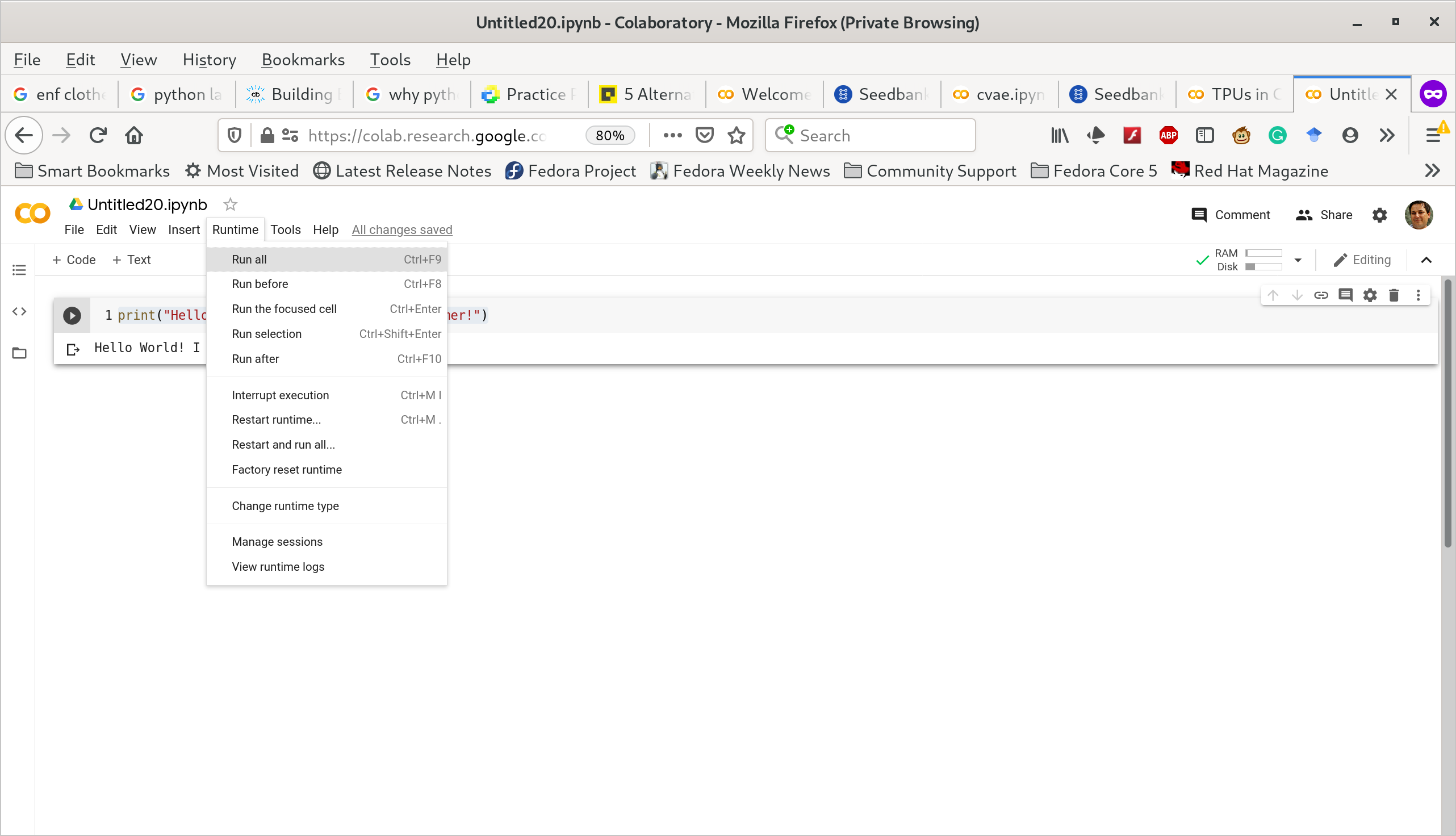The image size is (1456, 836).
Task: Toggle Editing mode pencil button
Action: click(1361, 260)
